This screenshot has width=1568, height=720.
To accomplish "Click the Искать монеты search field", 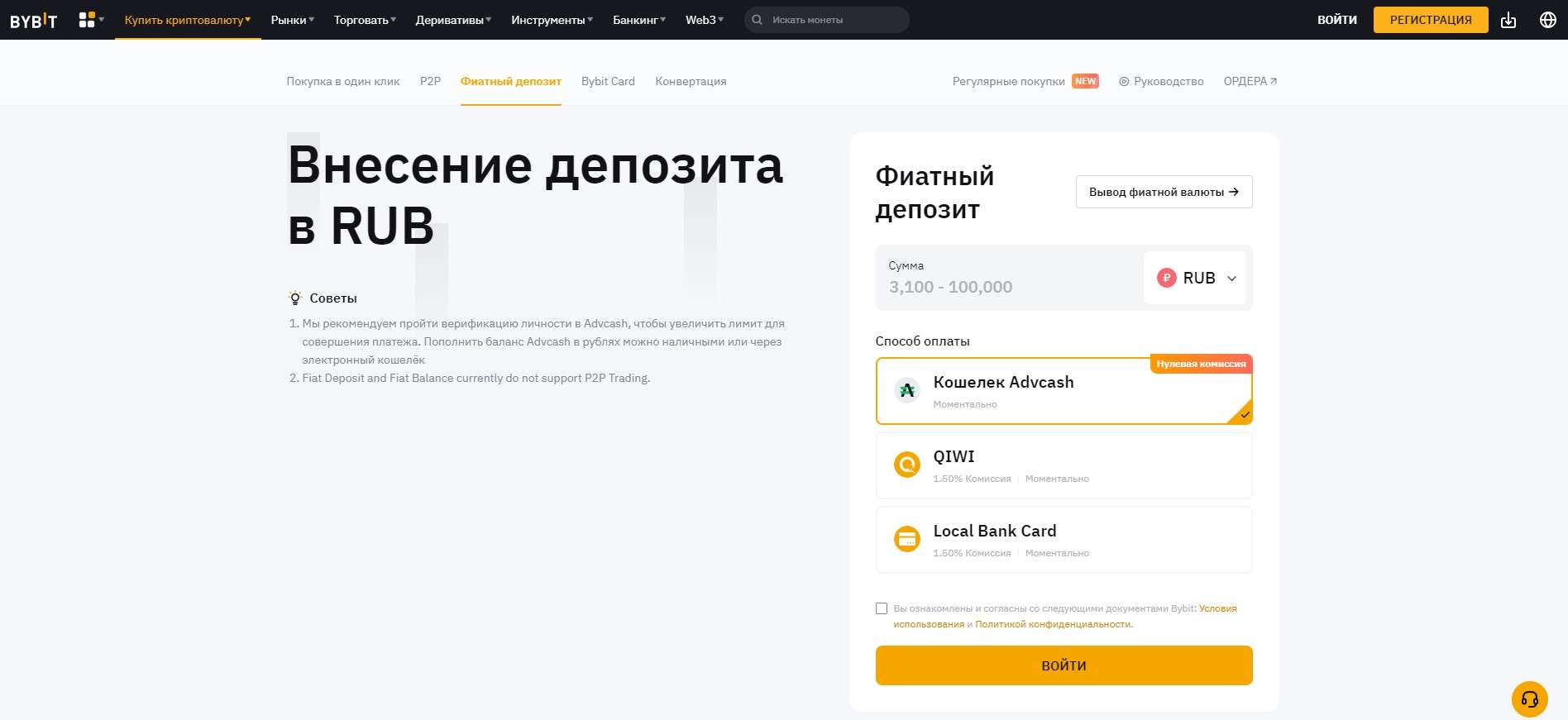I will pyautogui.click(x=827, y=20).
